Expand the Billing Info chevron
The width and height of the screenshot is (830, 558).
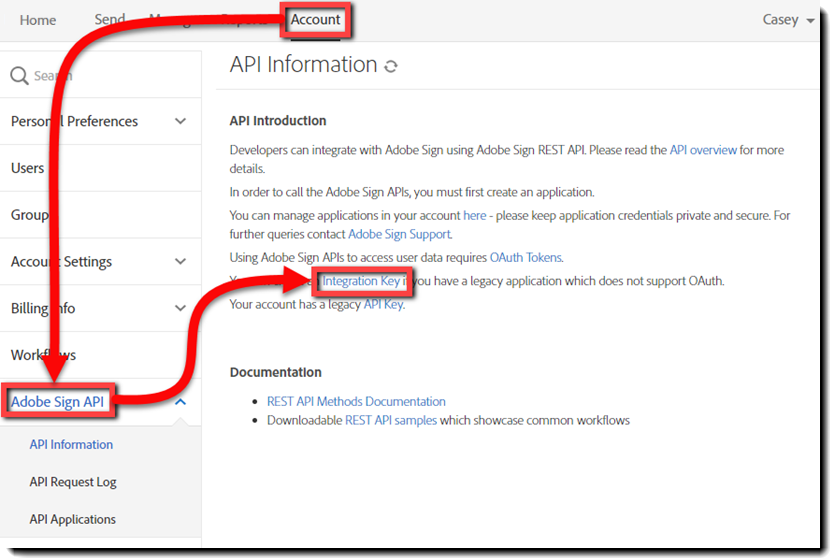click(x=181, y=308)
